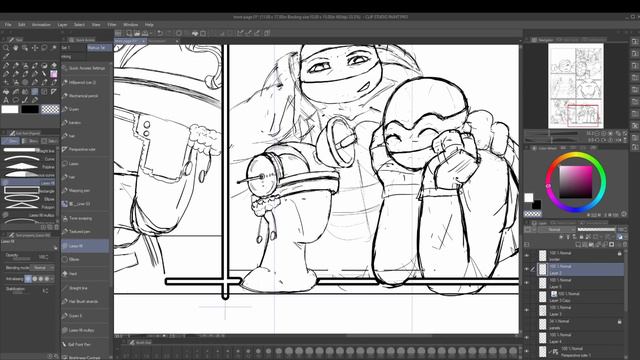Viewport: 640px width, 360px height.
Task: Toggle visibility of Perspective ruler 1 layer
Action: [x=527, y=351]
